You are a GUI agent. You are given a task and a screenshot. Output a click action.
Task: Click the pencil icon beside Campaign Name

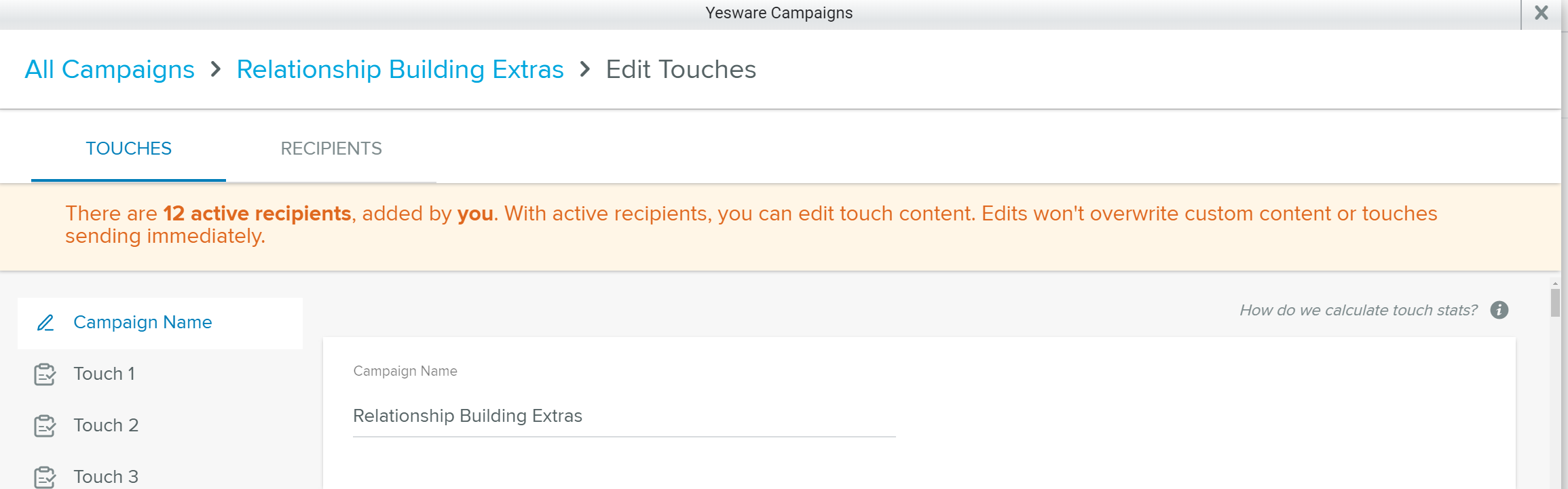pos(45,323)
